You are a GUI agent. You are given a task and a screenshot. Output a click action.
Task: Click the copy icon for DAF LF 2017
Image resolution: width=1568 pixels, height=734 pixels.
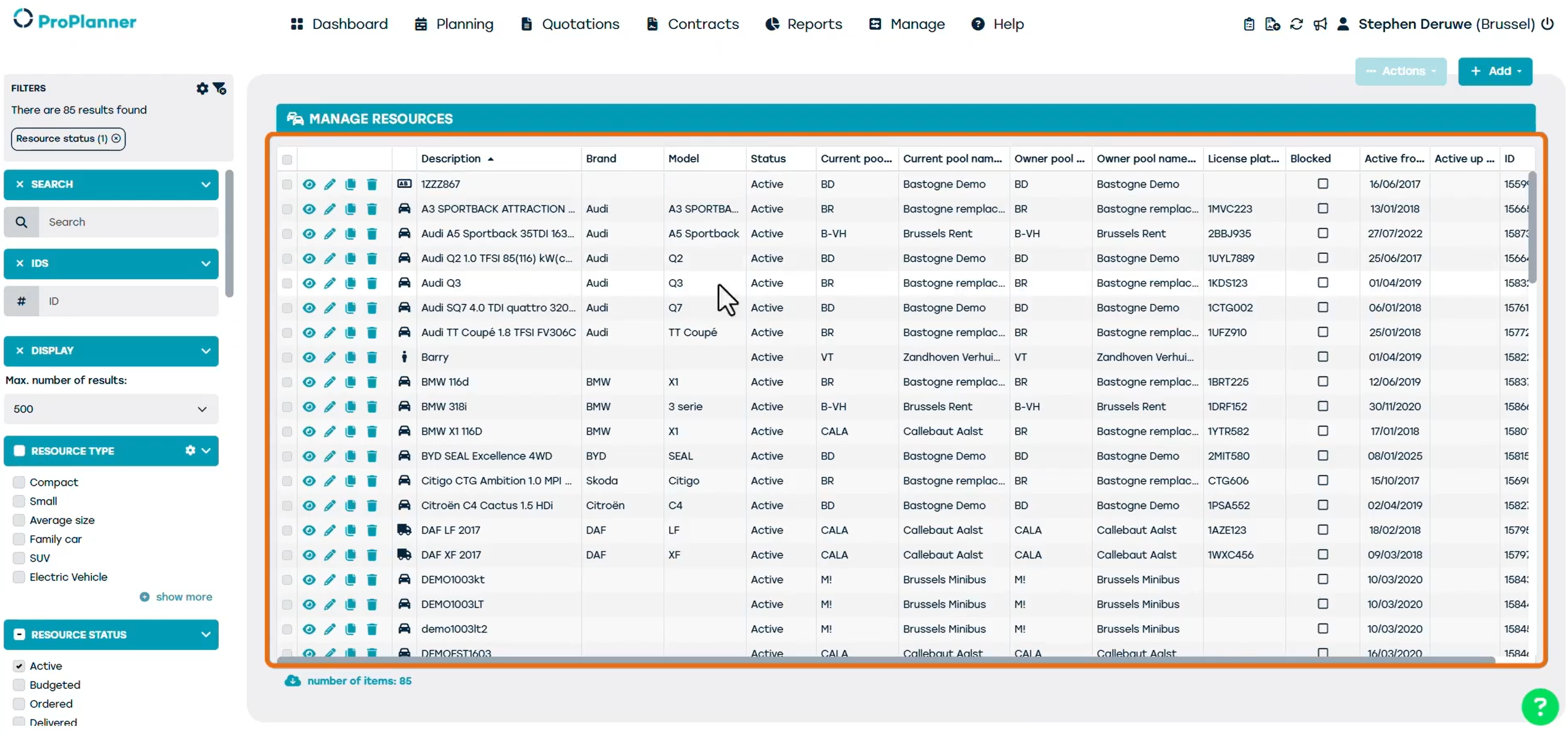[x=350, y=530]
